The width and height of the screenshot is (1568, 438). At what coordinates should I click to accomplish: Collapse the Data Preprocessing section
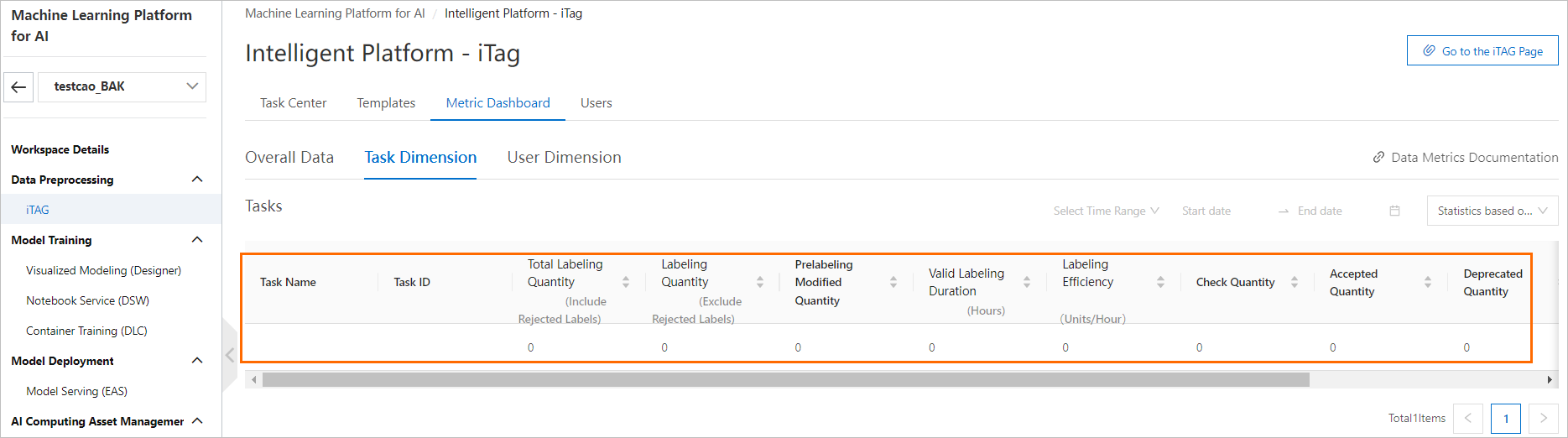tap(197, 180)
